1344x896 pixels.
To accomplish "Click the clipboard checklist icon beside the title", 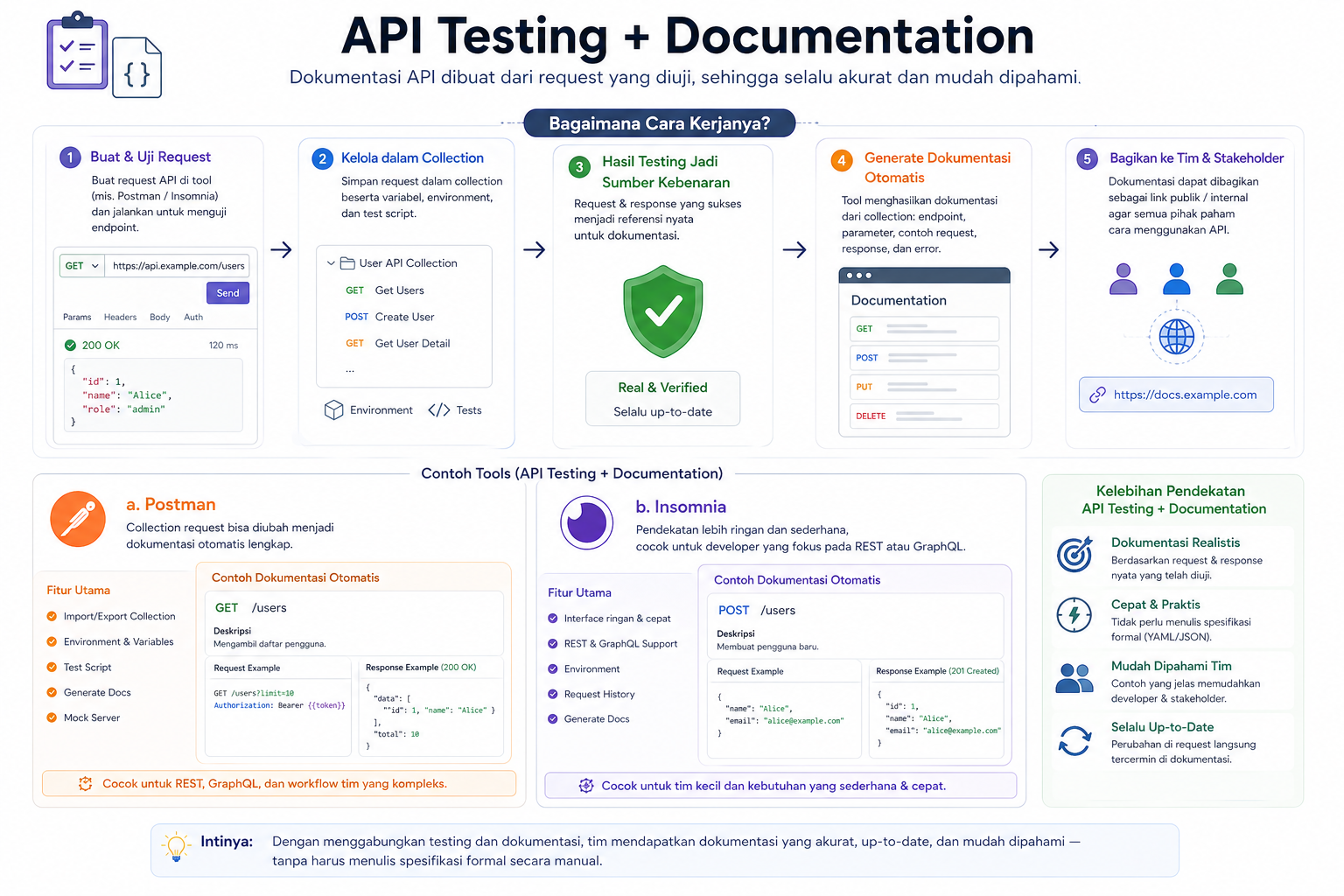I will (x=78, y=51).
